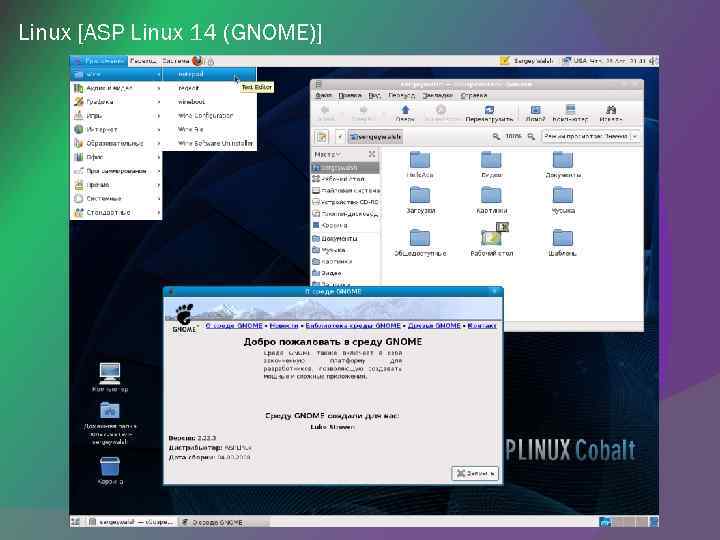The height and width of the screenshot is (540, 720).
Task: Reload the folder with Перезагрузить button
Action: coord(489,113)
